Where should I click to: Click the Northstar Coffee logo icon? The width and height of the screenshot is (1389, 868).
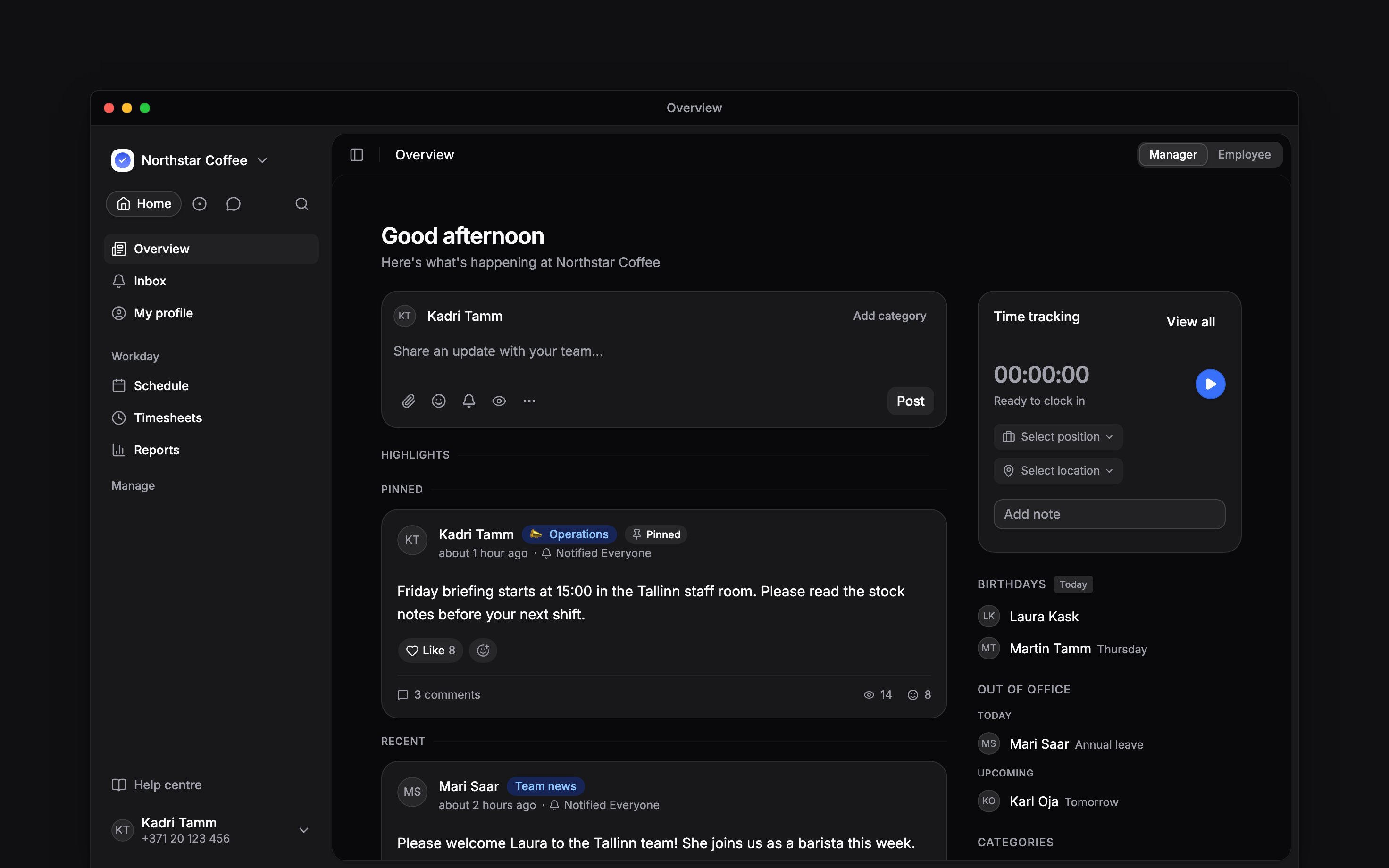tap(122, 160)
